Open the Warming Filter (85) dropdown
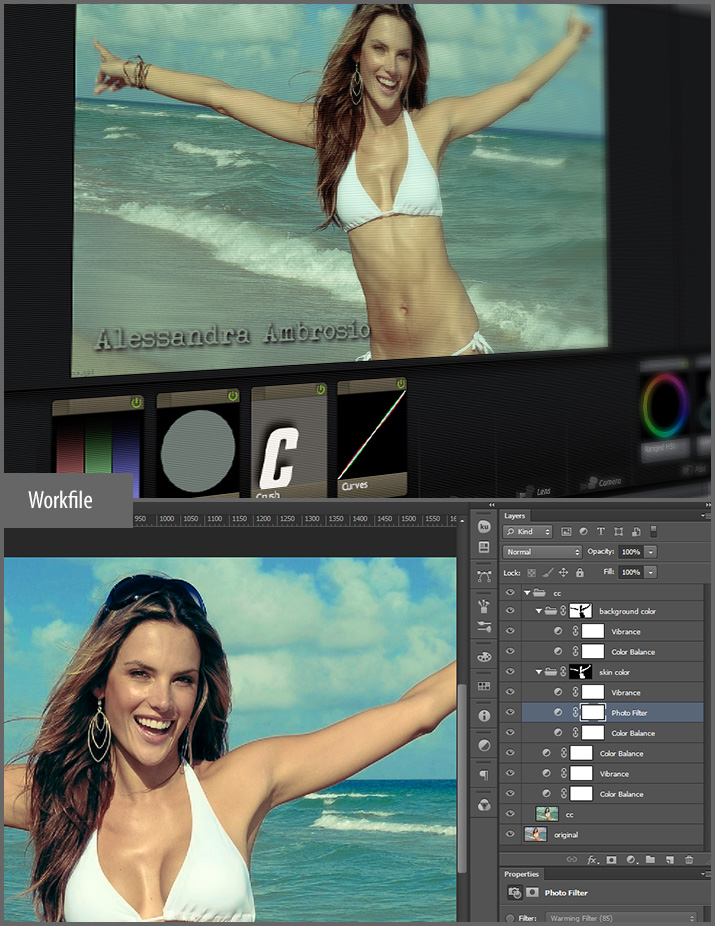The image size is (715, 926). click(x=620, y=918)
